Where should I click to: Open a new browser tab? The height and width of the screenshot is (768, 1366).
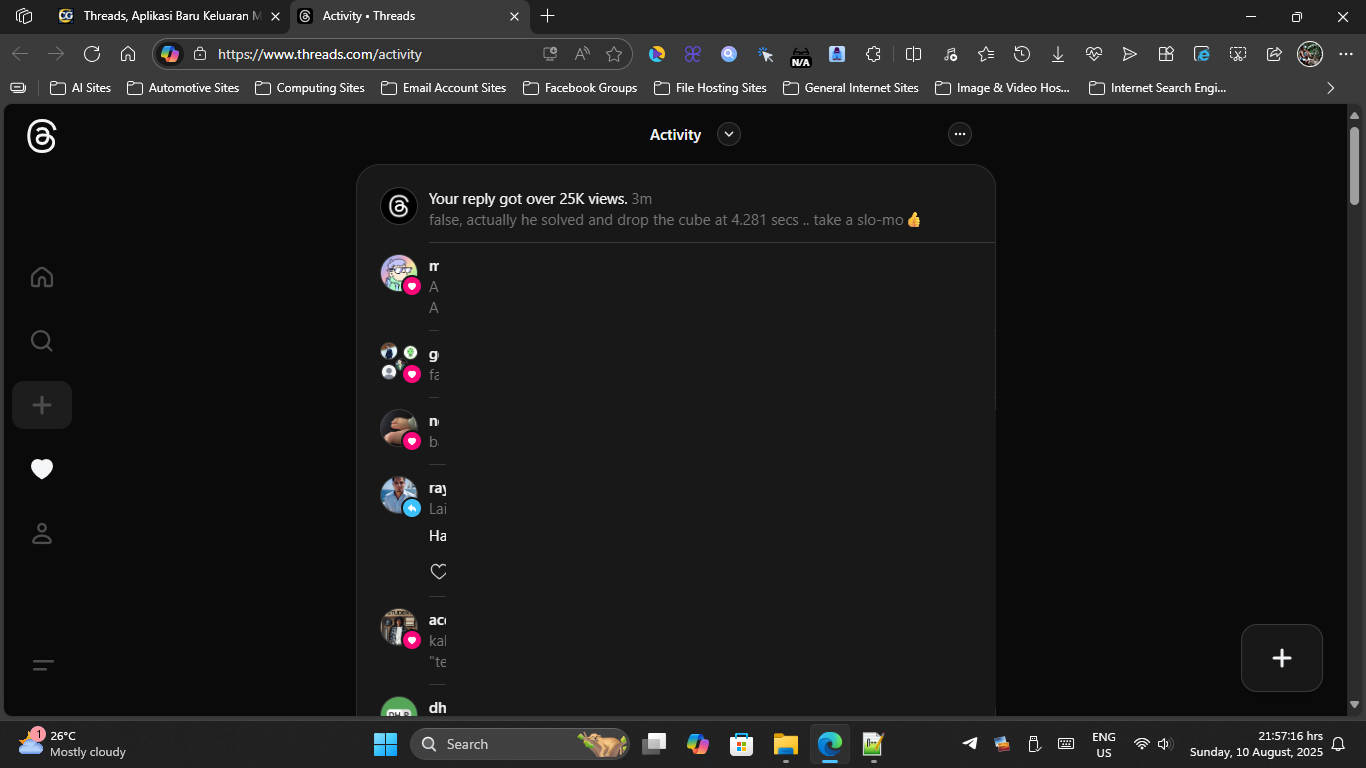point(547,16)
